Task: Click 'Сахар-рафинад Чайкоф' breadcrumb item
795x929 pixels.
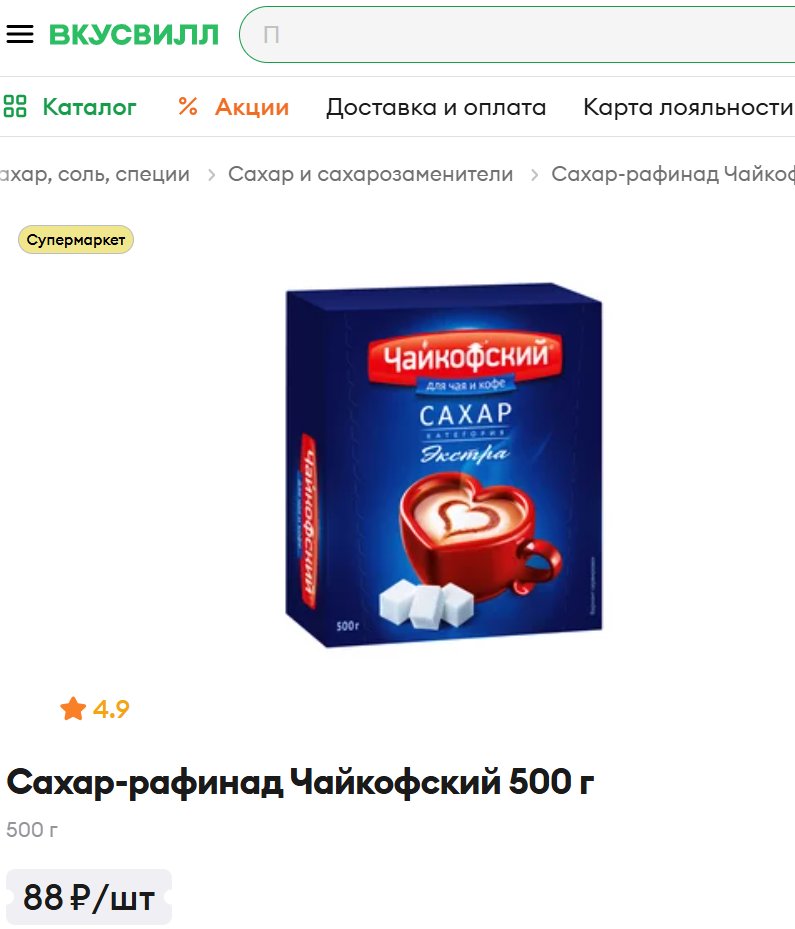Action: (673, 174)
